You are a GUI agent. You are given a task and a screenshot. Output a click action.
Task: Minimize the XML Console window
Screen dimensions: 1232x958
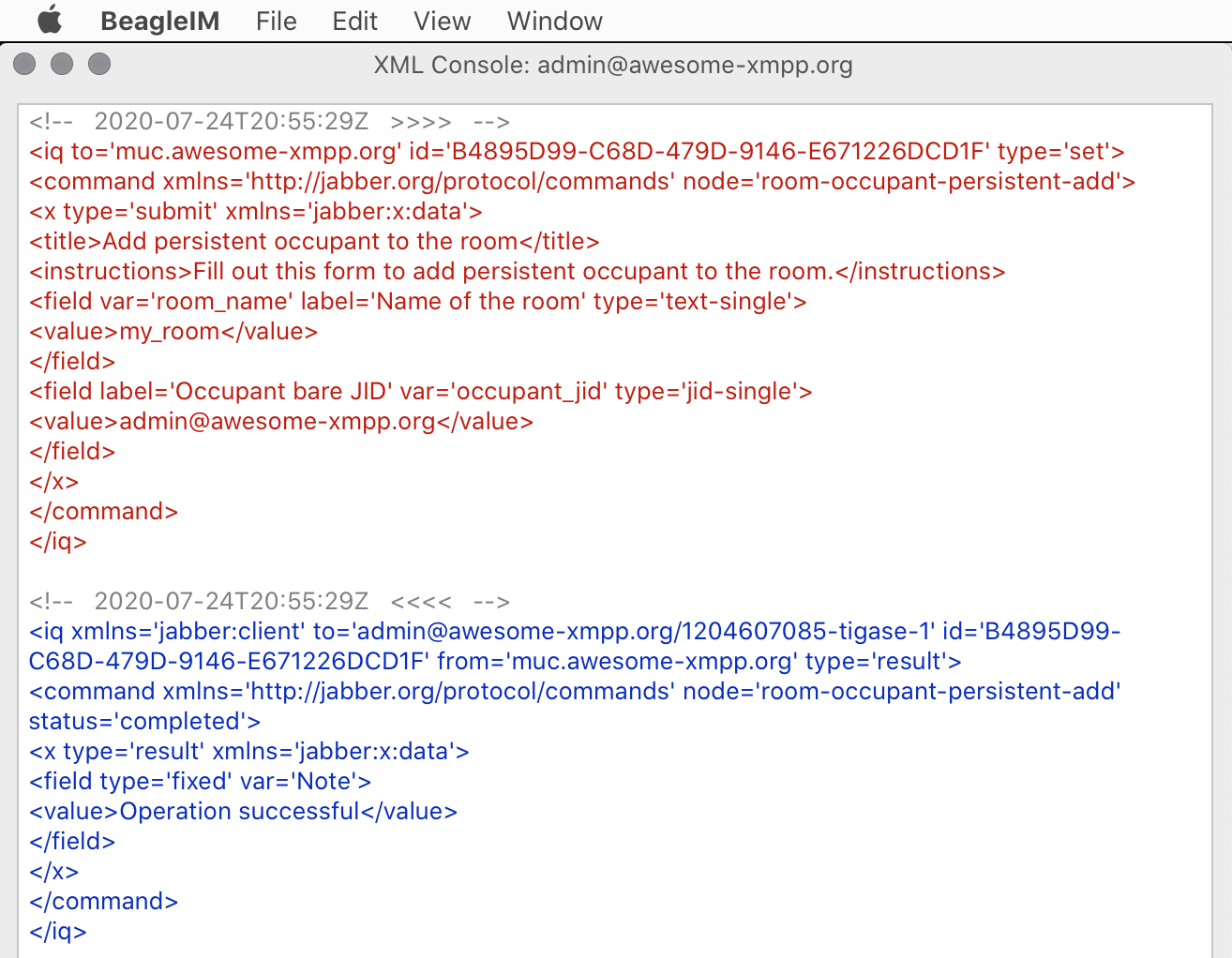point(62,64)
